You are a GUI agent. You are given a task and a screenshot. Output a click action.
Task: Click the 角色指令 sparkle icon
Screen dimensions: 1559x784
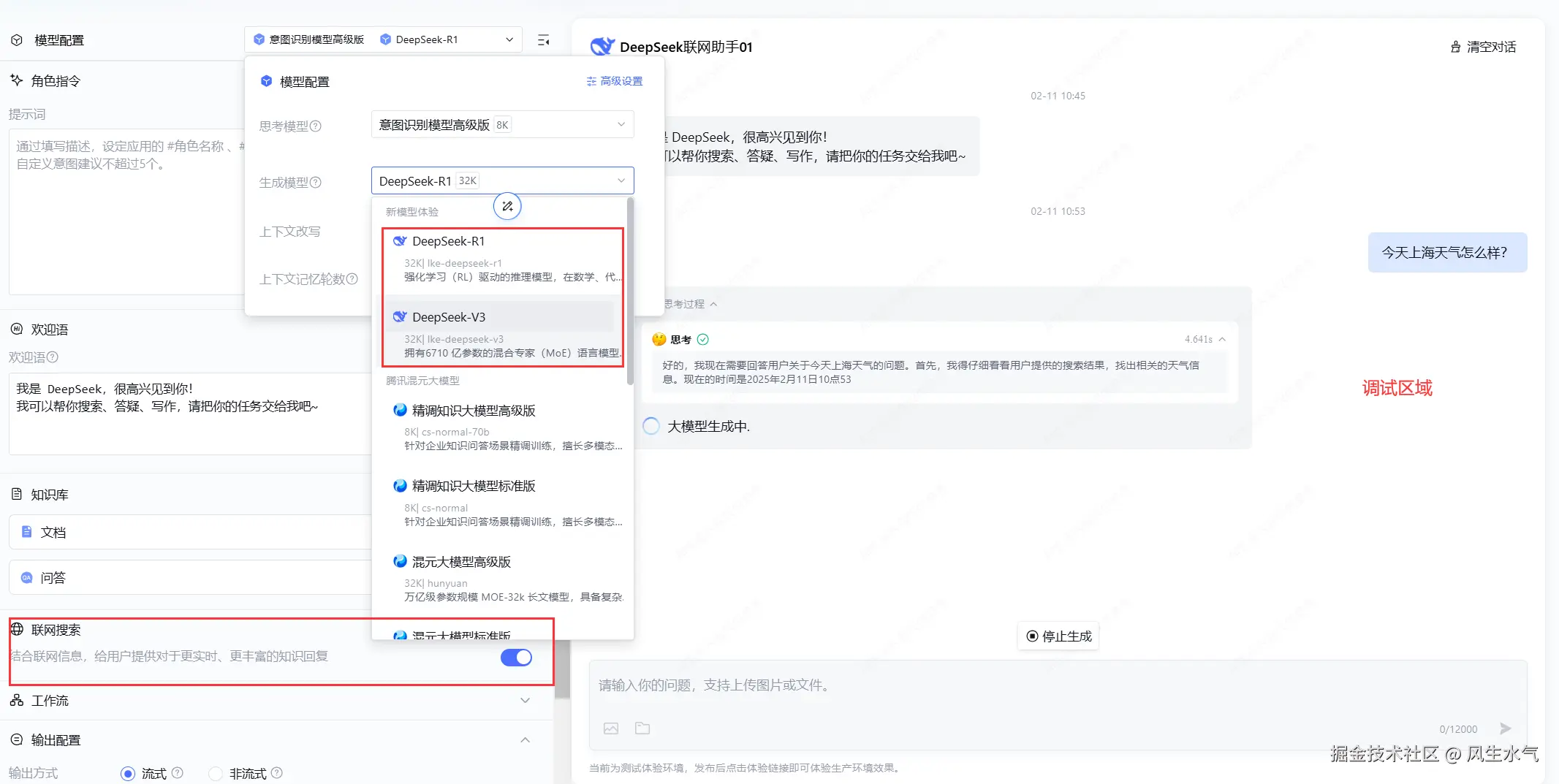pyautogui.click(x=17, y=80)
